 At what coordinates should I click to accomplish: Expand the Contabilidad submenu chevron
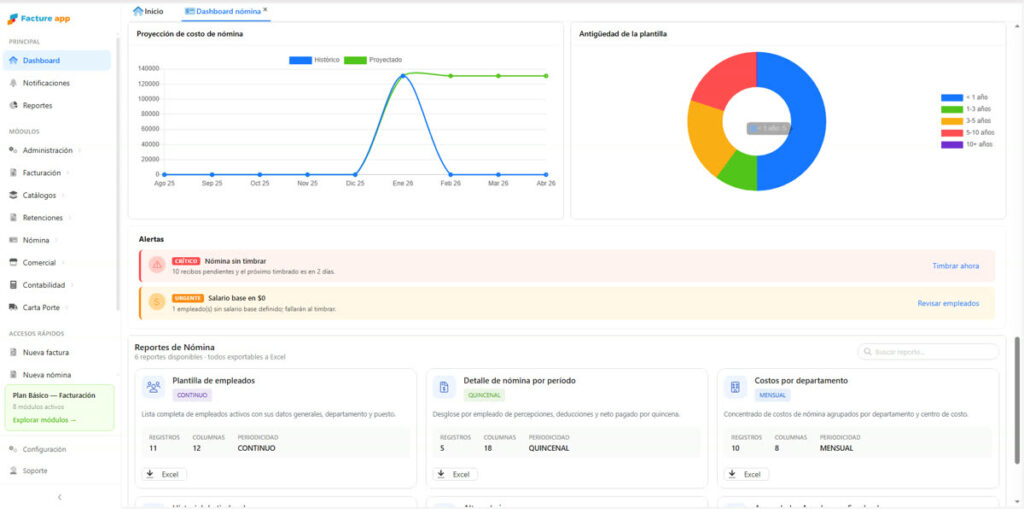coord(72,285)
